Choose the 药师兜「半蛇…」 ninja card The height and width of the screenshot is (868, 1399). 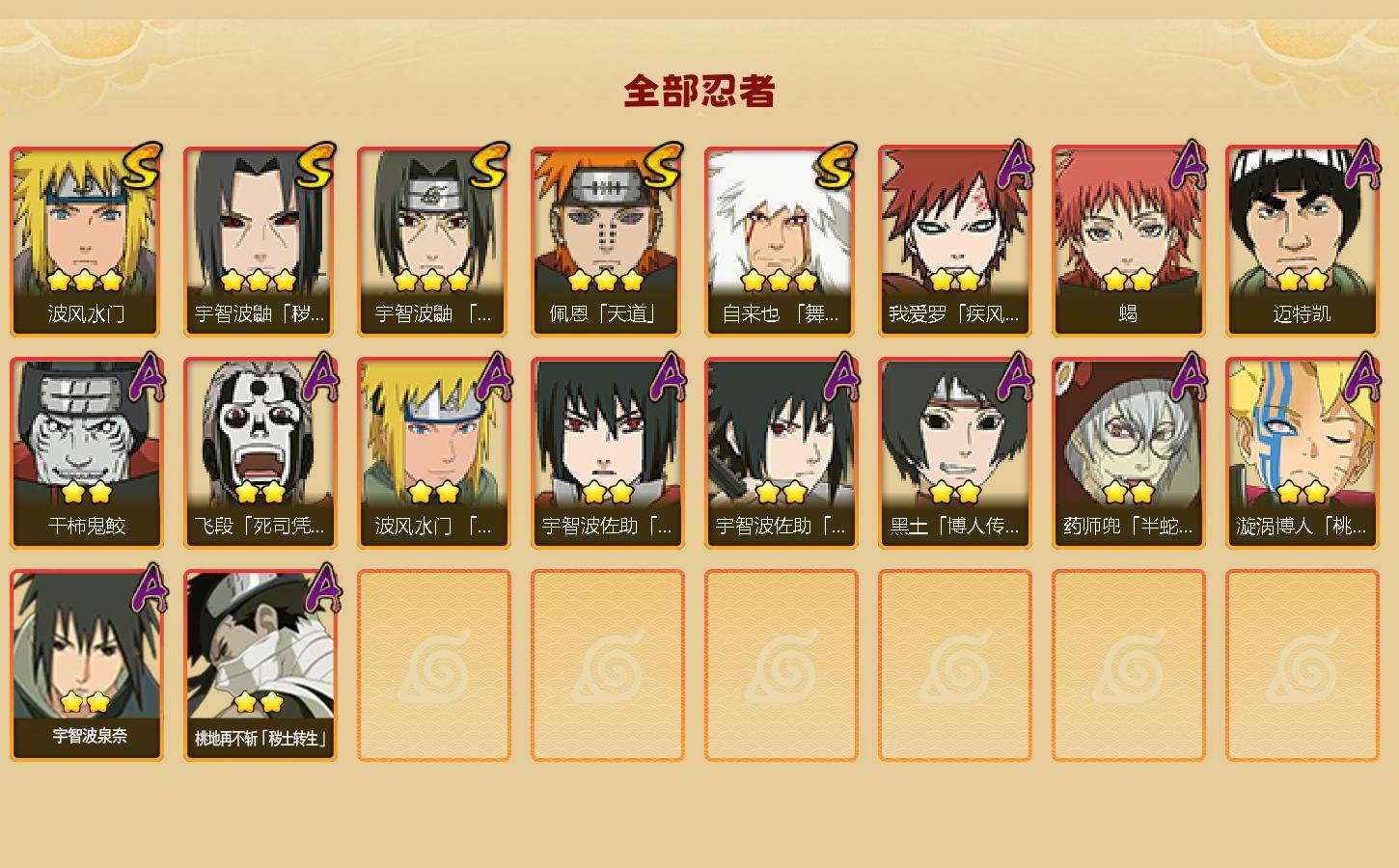(x=1128, y=453)
